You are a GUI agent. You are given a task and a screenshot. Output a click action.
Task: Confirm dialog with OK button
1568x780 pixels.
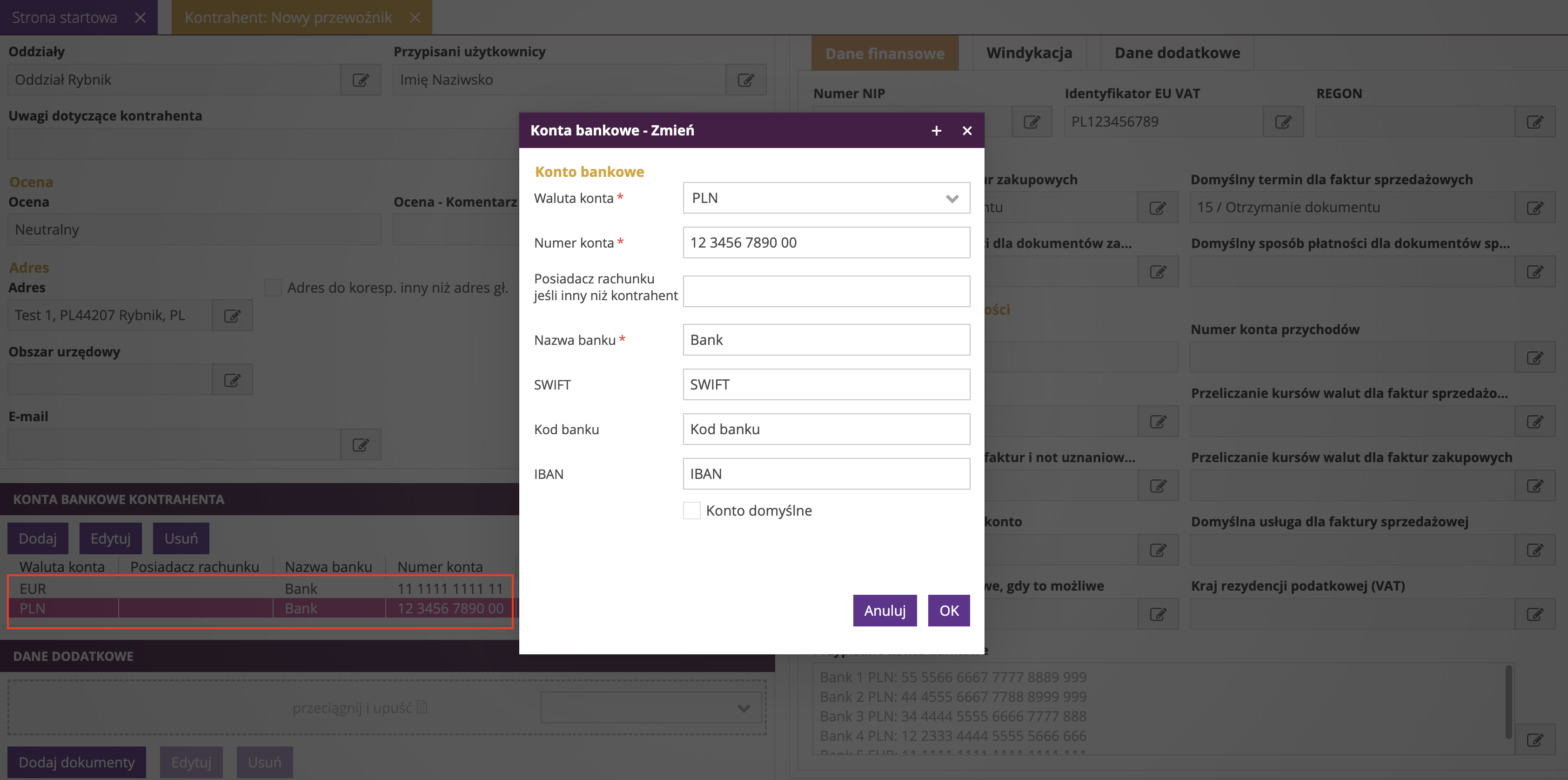pos(948,610)
